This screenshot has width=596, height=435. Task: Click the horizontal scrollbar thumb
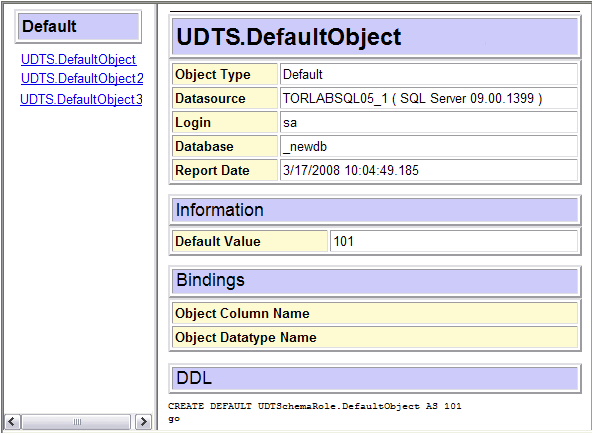pos(76,422)
